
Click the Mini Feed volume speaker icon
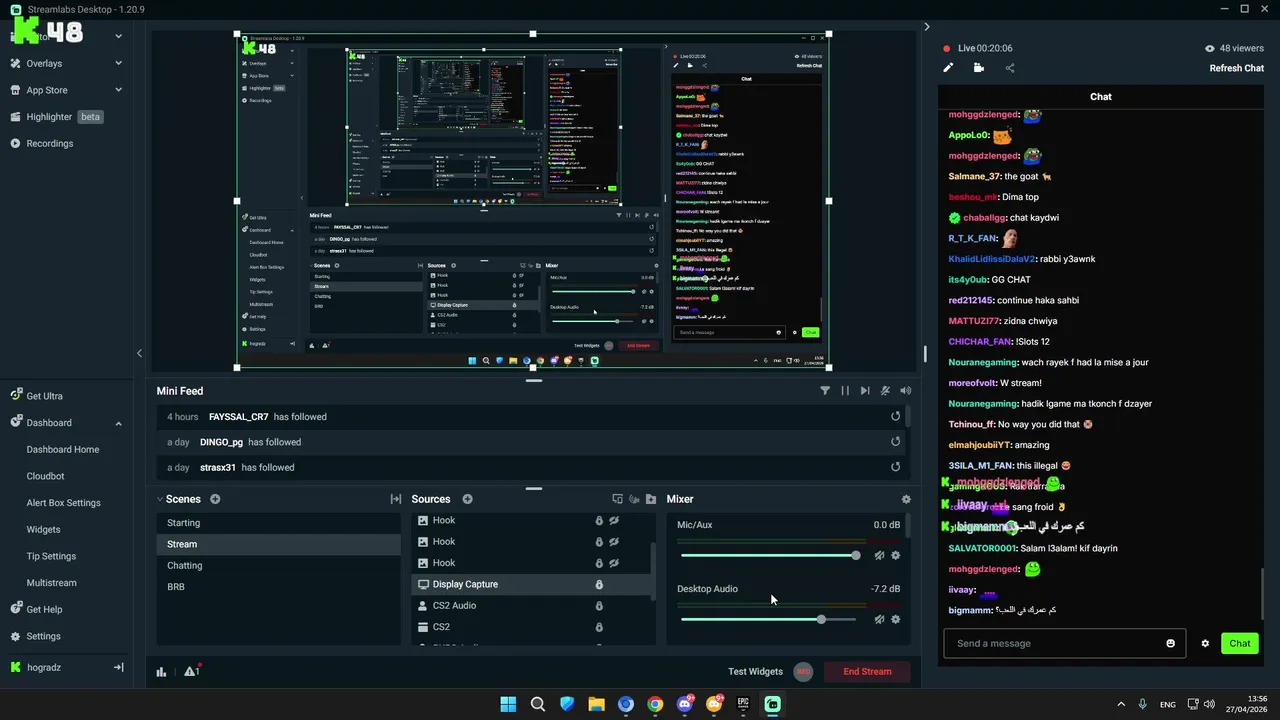905,391
